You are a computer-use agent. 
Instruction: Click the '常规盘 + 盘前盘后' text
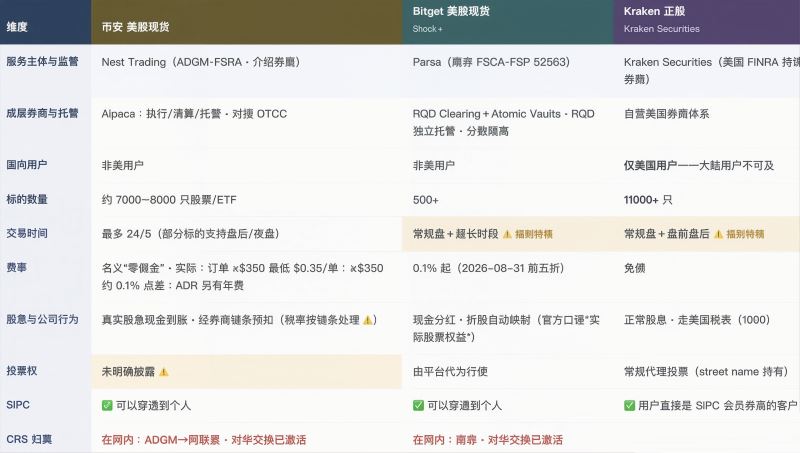pos(666,234)
